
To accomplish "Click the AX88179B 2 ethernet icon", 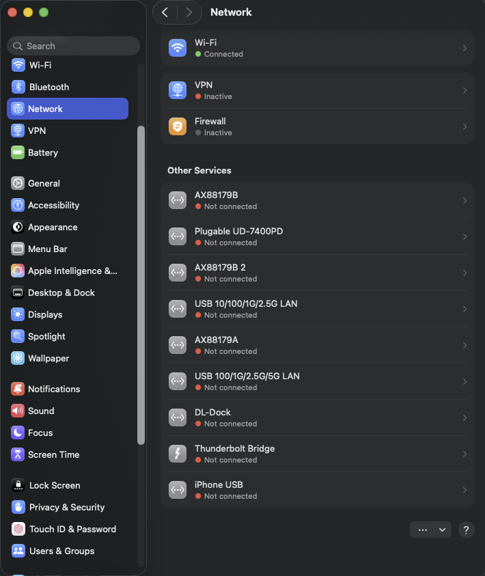I will 177,273.
